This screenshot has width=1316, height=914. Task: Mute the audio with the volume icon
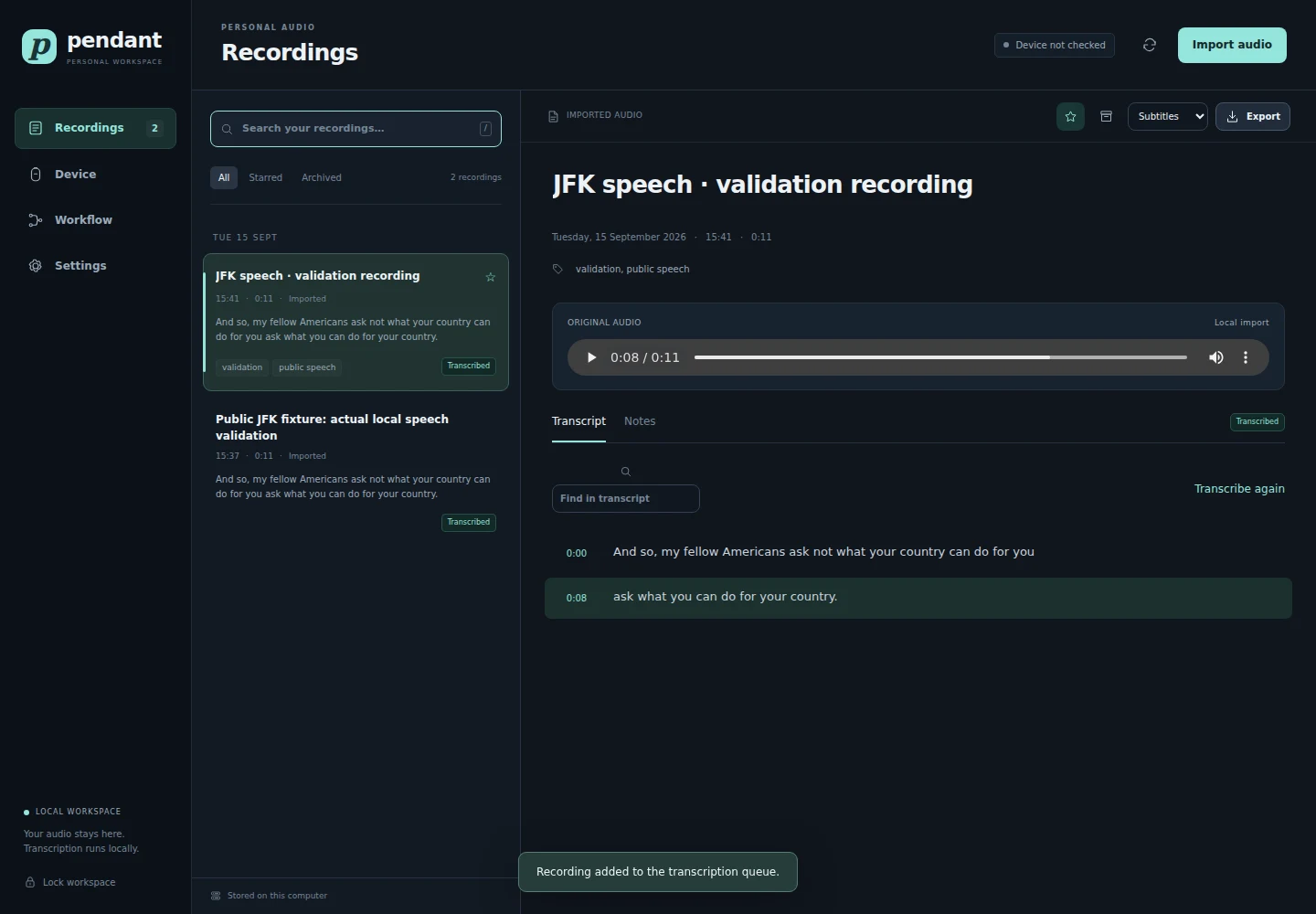point(1216,357)
